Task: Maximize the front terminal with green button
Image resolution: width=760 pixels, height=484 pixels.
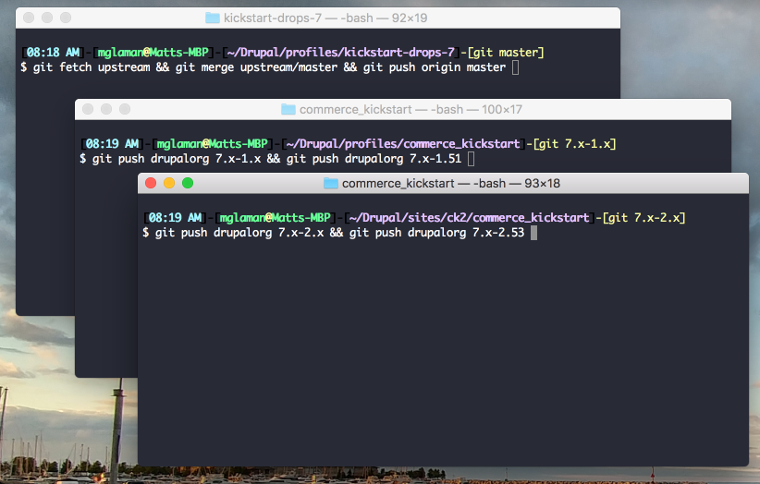Action: pyautogui.click(x=188, y=183)
